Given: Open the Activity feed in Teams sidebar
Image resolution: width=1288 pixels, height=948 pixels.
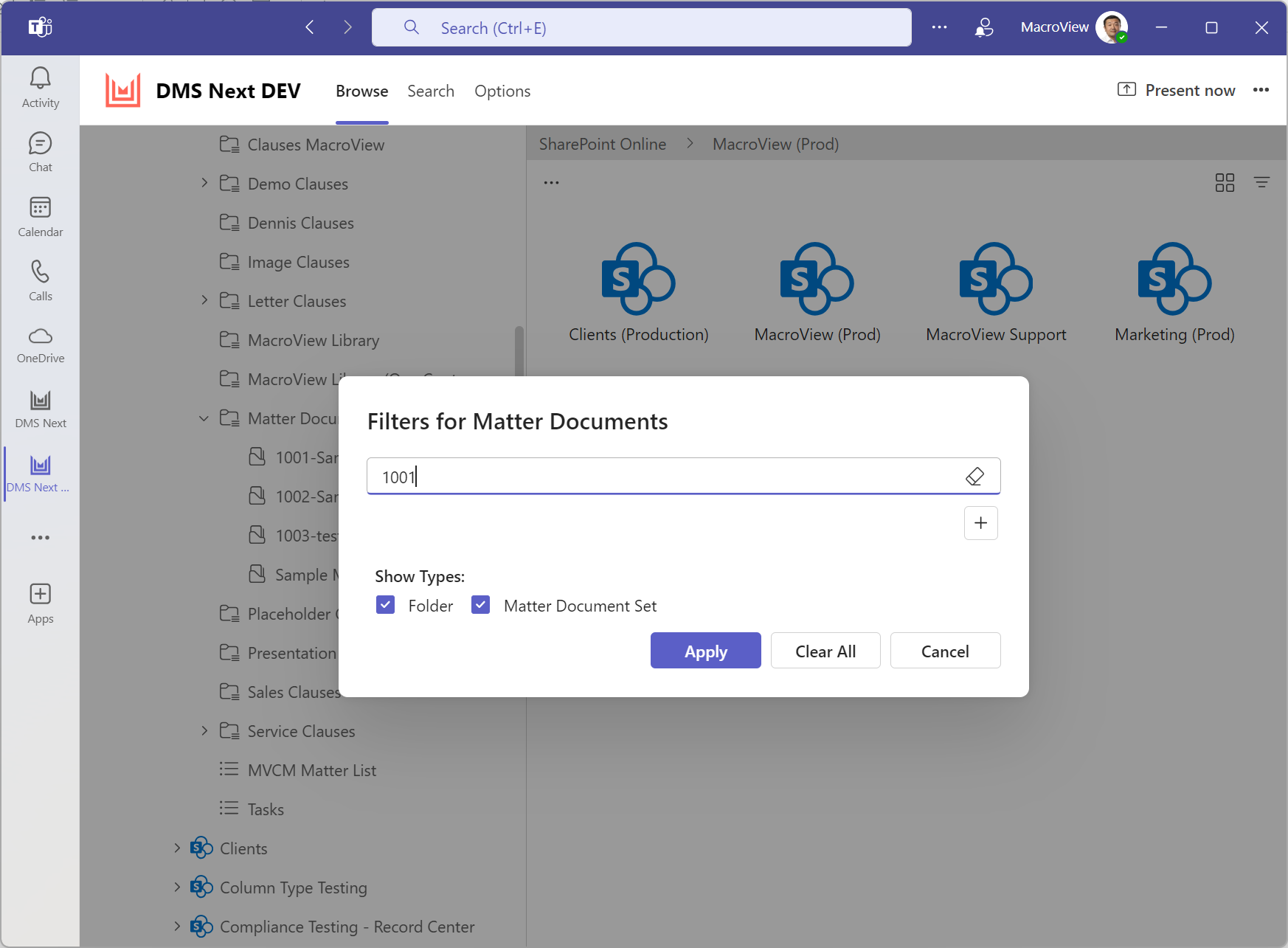Looking at the screenshot, I should 40,88.
